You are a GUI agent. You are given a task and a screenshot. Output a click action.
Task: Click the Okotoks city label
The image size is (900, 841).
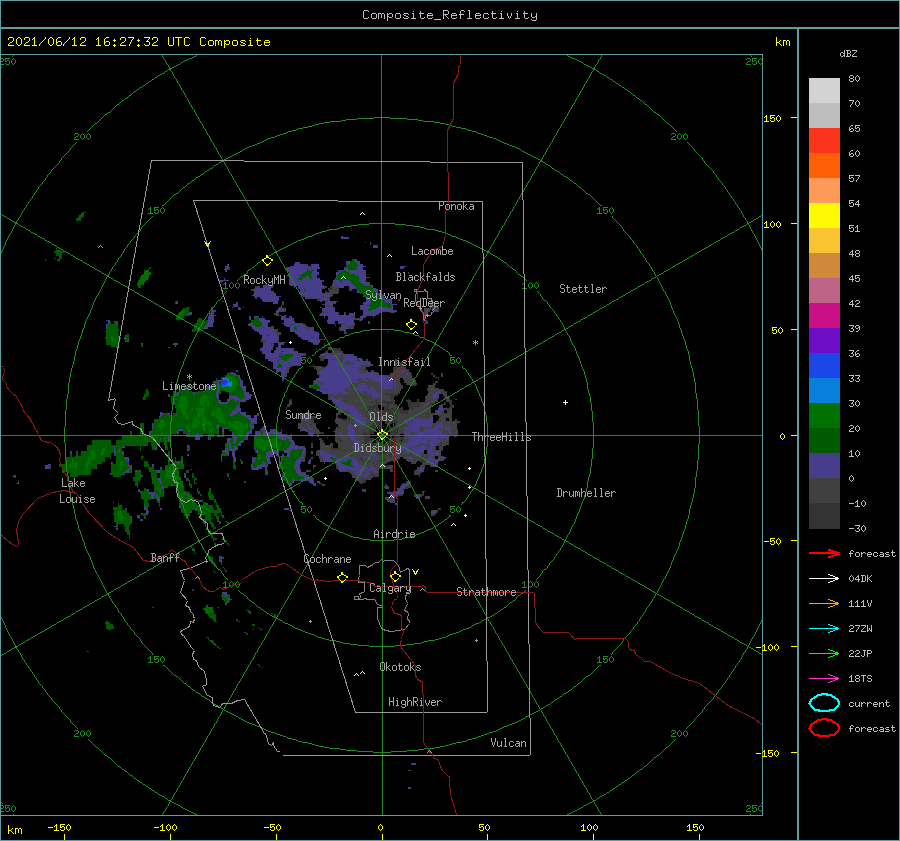[400, 667]
